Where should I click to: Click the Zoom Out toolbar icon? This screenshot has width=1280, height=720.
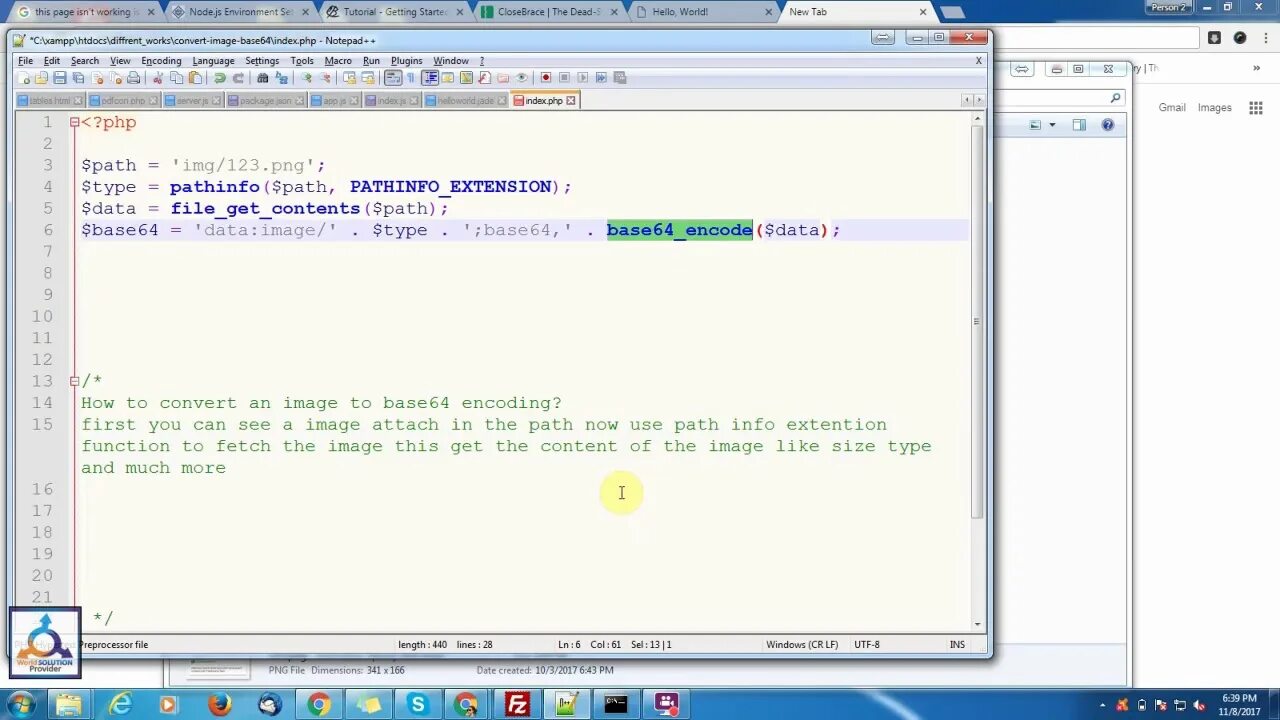point(325,78)
